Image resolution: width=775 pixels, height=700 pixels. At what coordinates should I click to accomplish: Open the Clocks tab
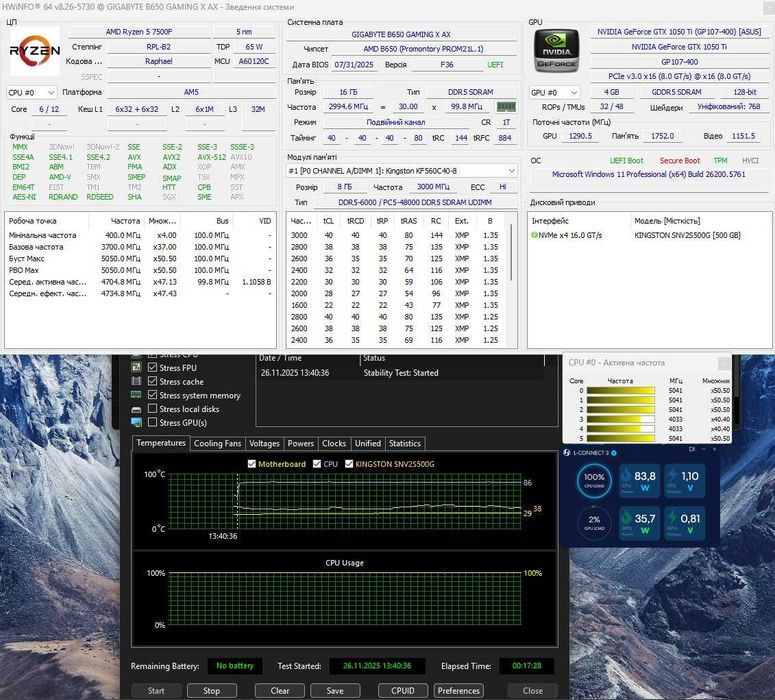tap(334, 443)
